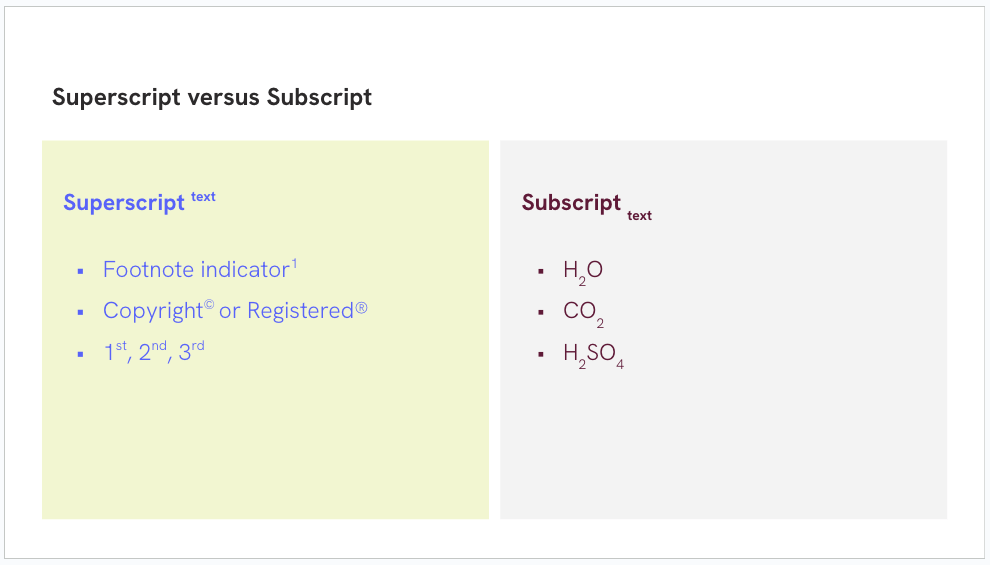Click the subscript 'text' beside Subscript heading
Viewport: 990px width, 565px height.
[639, 216]
